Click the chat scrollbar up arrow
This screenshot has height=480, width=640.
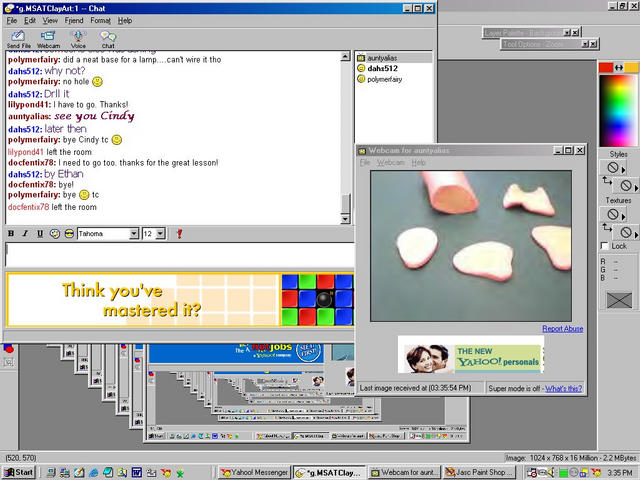(345, 56)
